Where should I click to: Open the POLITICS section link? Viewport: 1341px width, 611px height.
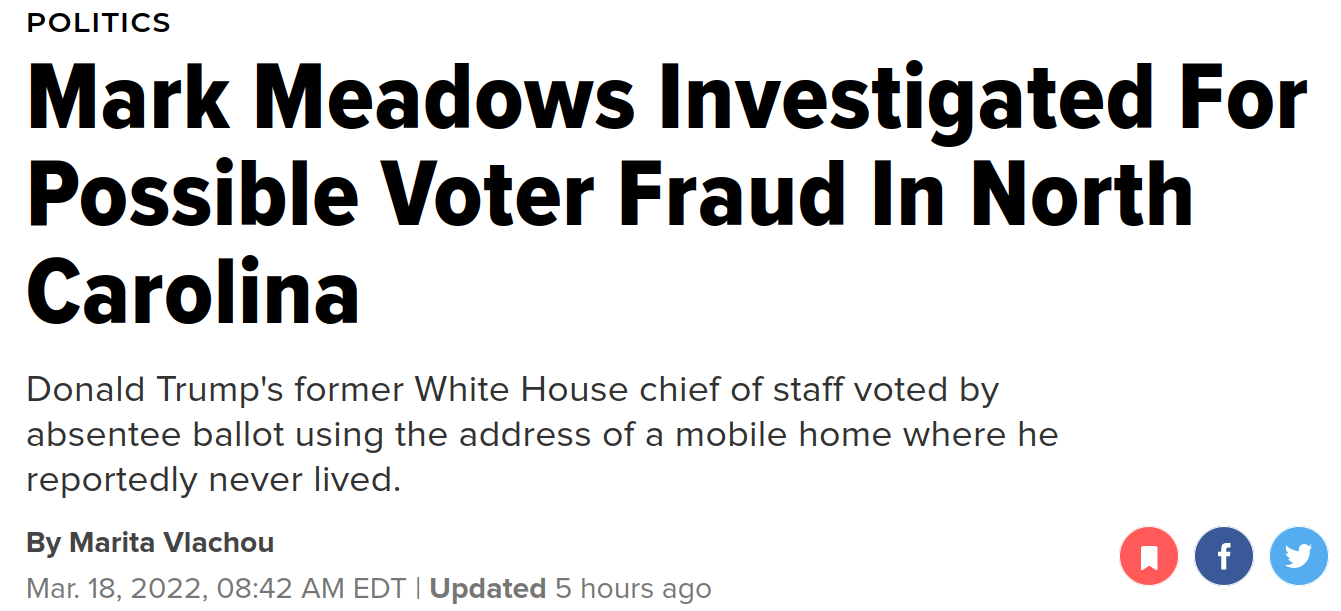point(99,23)
